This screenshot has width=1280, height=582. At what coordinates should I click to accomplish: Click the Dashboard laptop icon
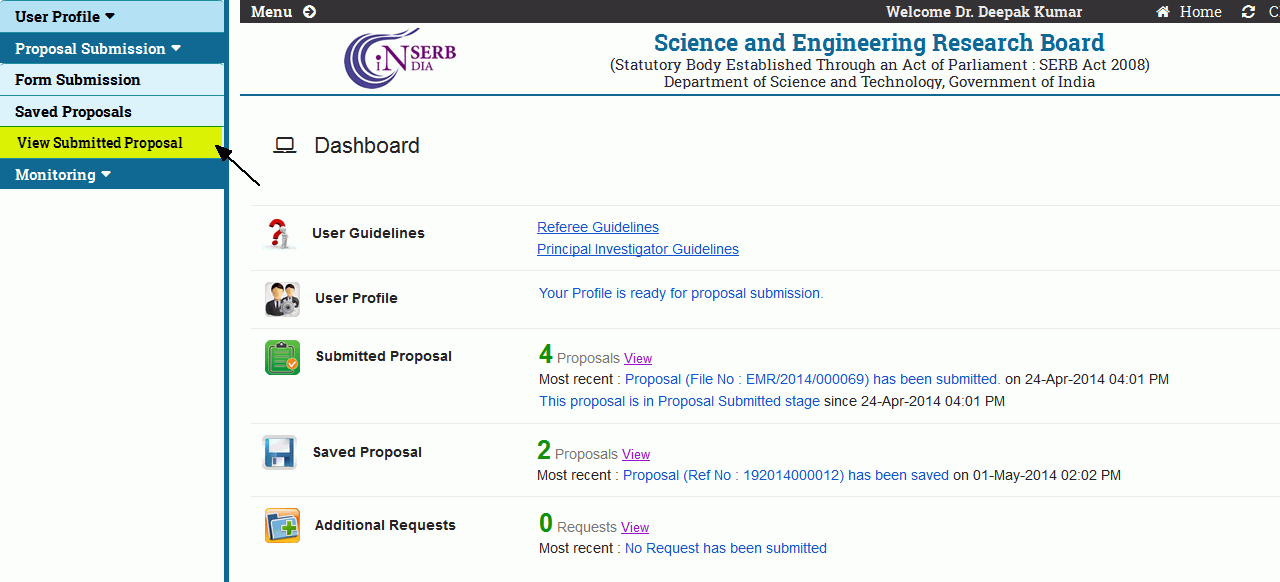(x=285, y=146)
